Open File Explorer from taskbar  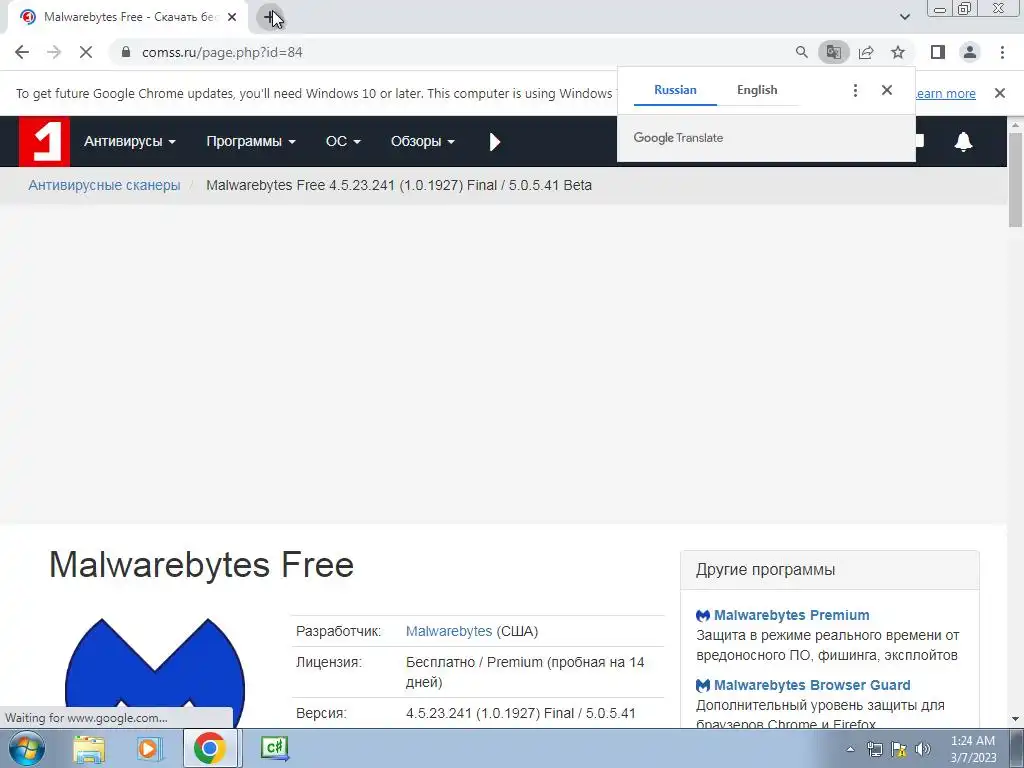88,748
